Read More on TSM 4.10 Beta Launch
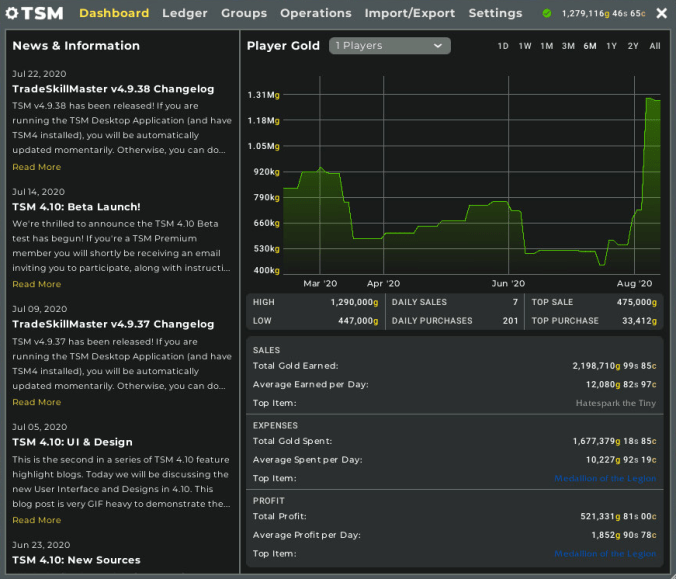The width and height of the screenshot is (676, 579). tap(37, 284)
